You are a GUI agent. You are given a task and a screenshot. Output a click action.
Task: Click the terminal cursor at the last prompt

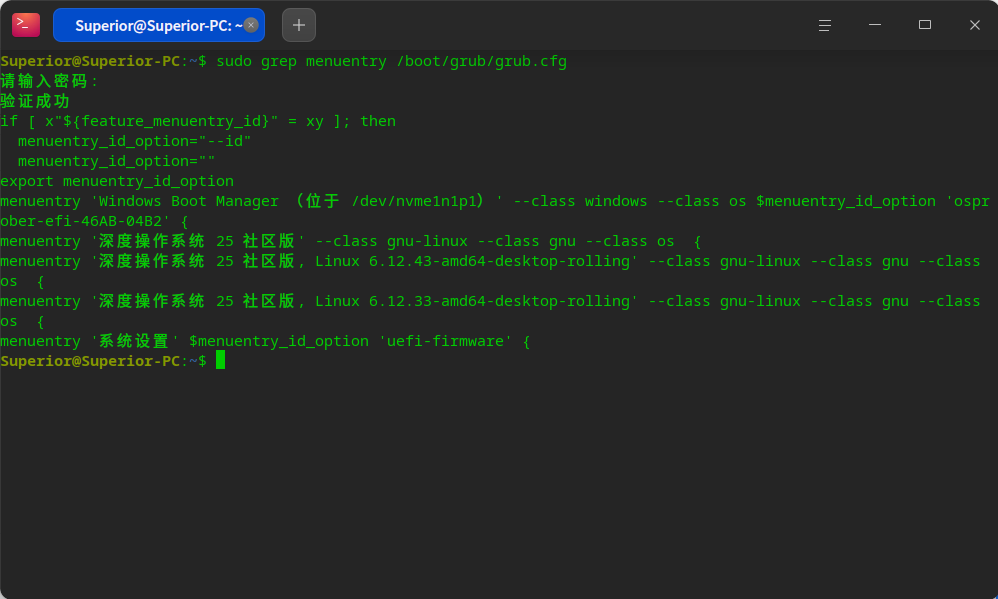click(x=221, y=360)
